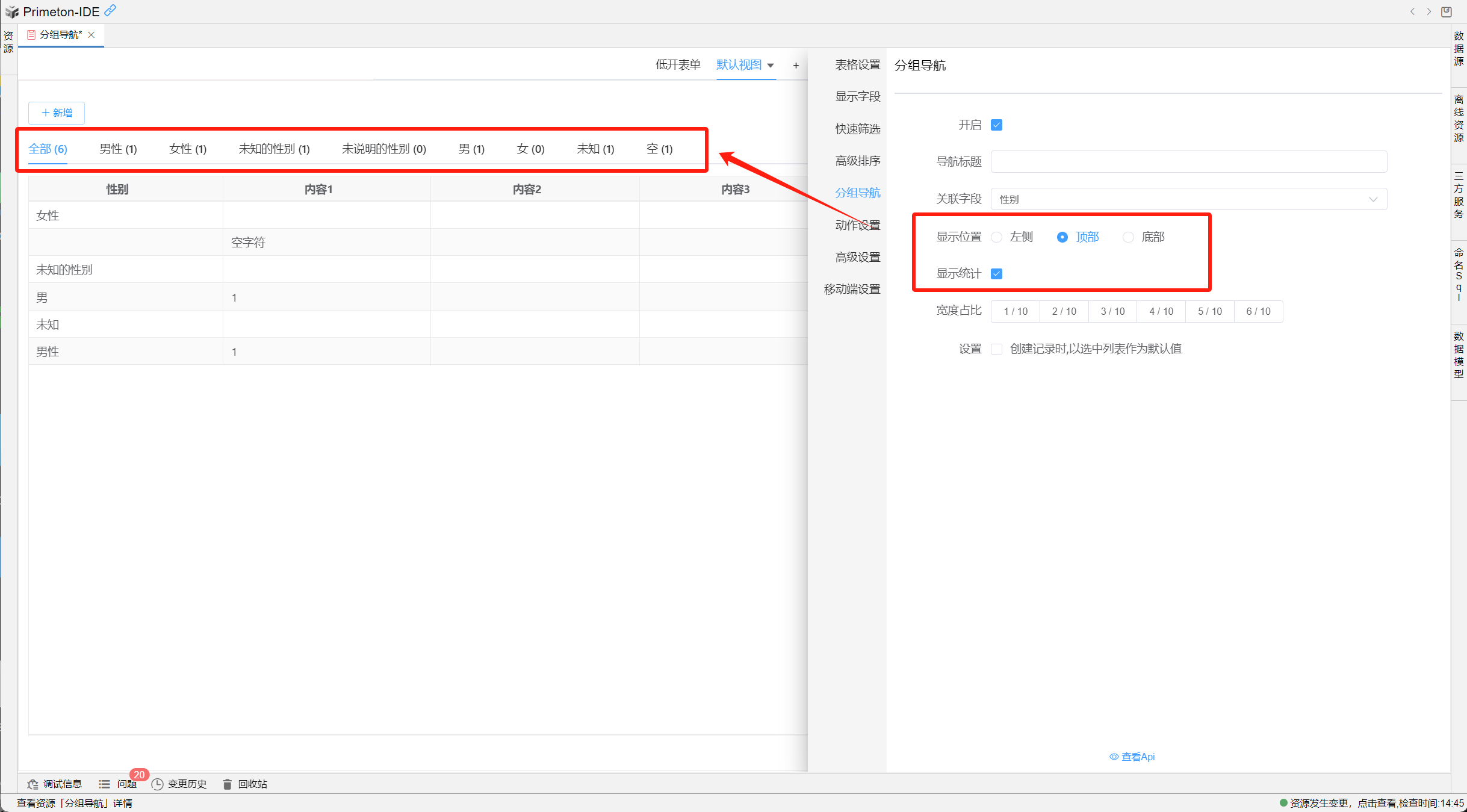Open the 快速筛选 settings section
The width and height of the screenshot is (1467, 812).
(857, 129)
